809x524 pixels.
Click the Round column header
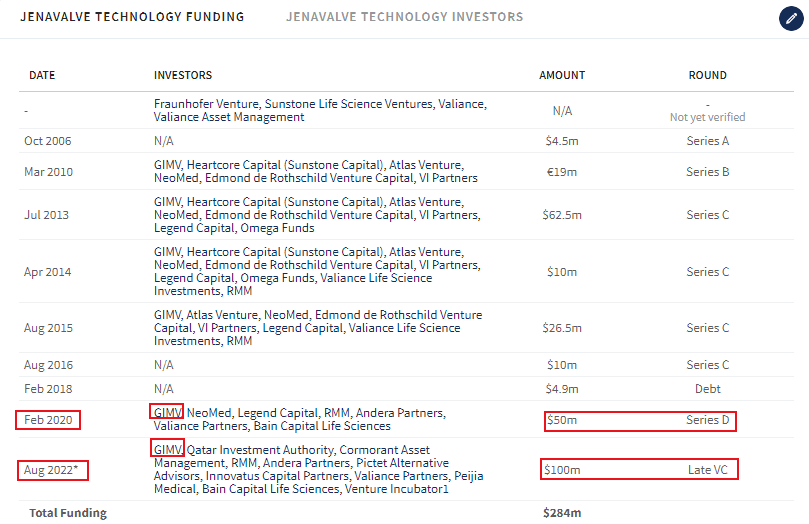707,75
